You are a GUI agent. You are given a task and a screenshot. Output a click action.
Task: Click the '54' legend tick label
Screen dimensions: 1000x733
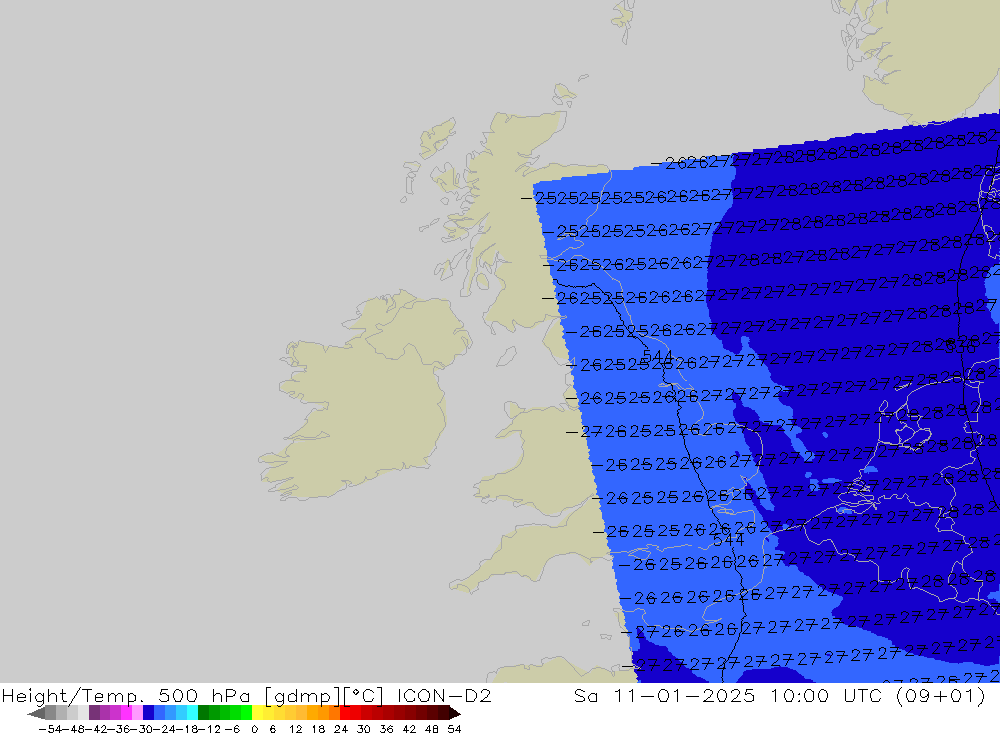tap(454, 729)
